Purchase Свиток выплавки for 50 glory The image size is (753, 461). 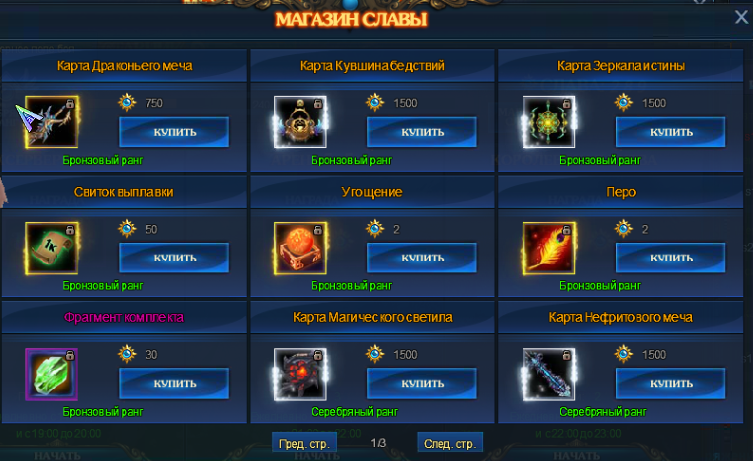click(174, 258)
